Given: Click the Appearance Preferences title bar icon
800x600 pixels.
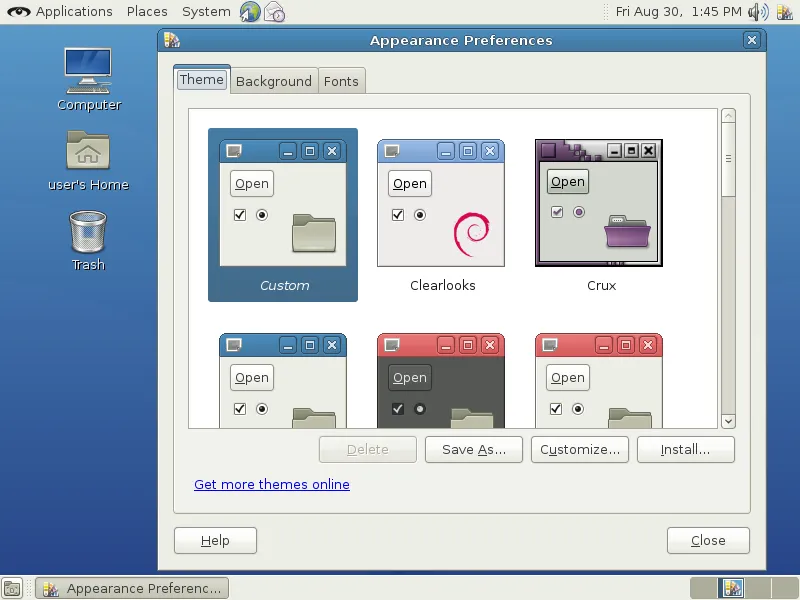Looking at the screenshot, I should pos(172,40).
